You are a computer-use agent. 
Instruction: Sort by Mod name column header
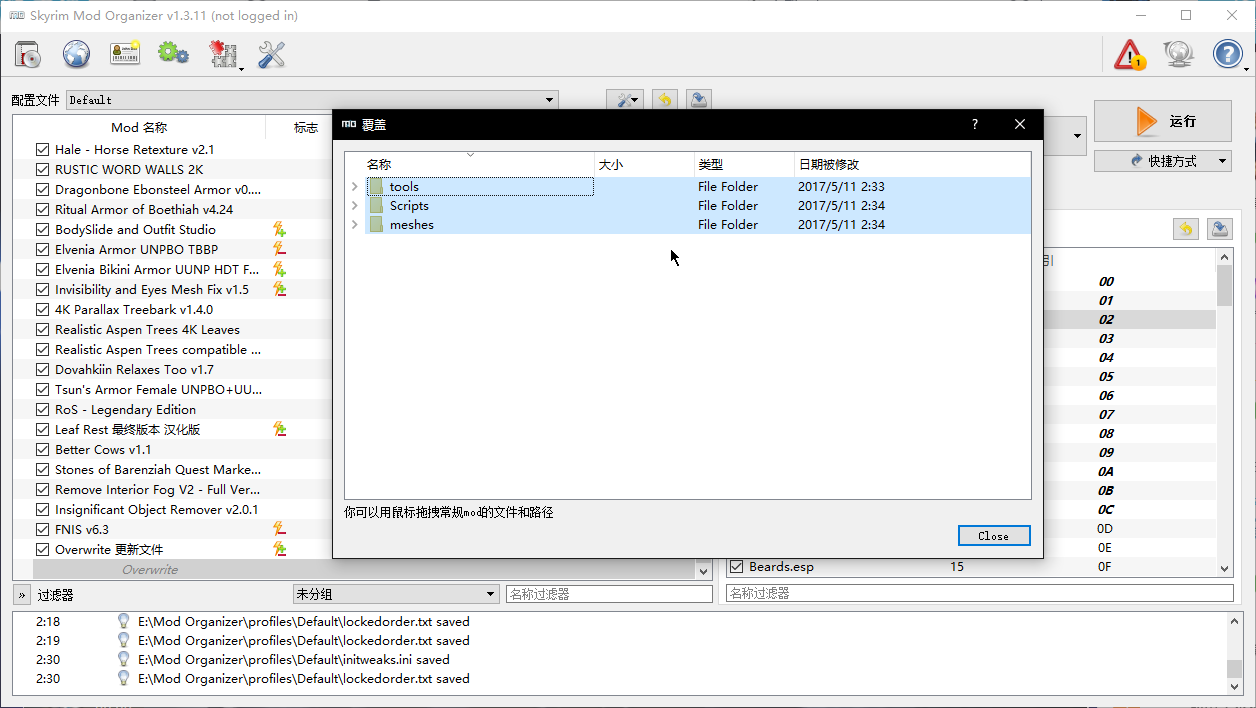[x=139, y=128]
